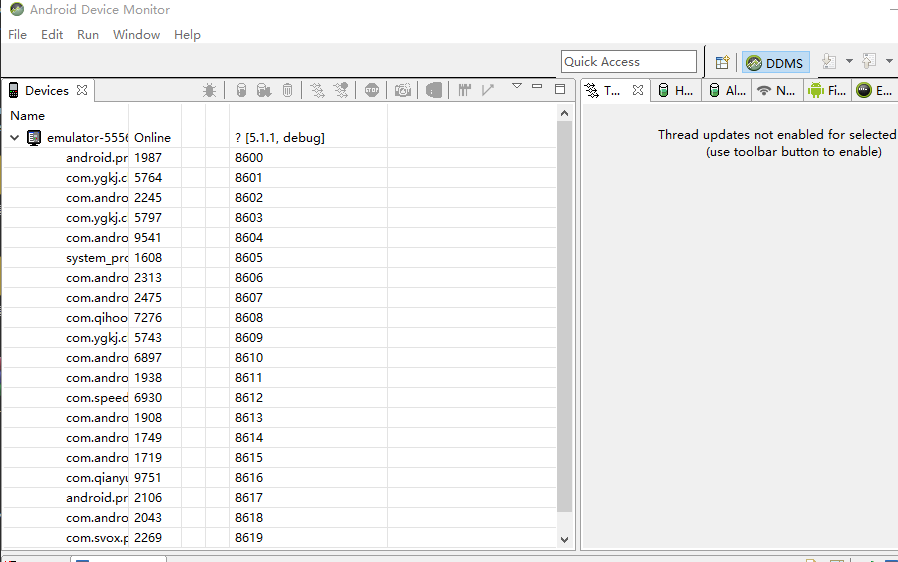Click the Cause GC trash can icon

tap(287, 91)
